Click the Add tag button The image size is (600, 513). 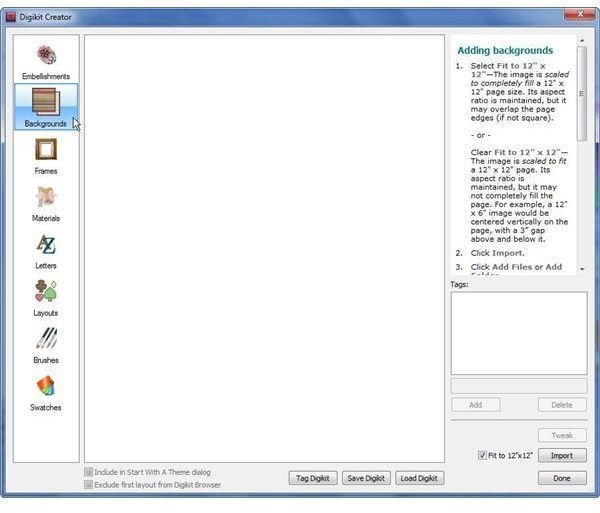tap(476, 405)
